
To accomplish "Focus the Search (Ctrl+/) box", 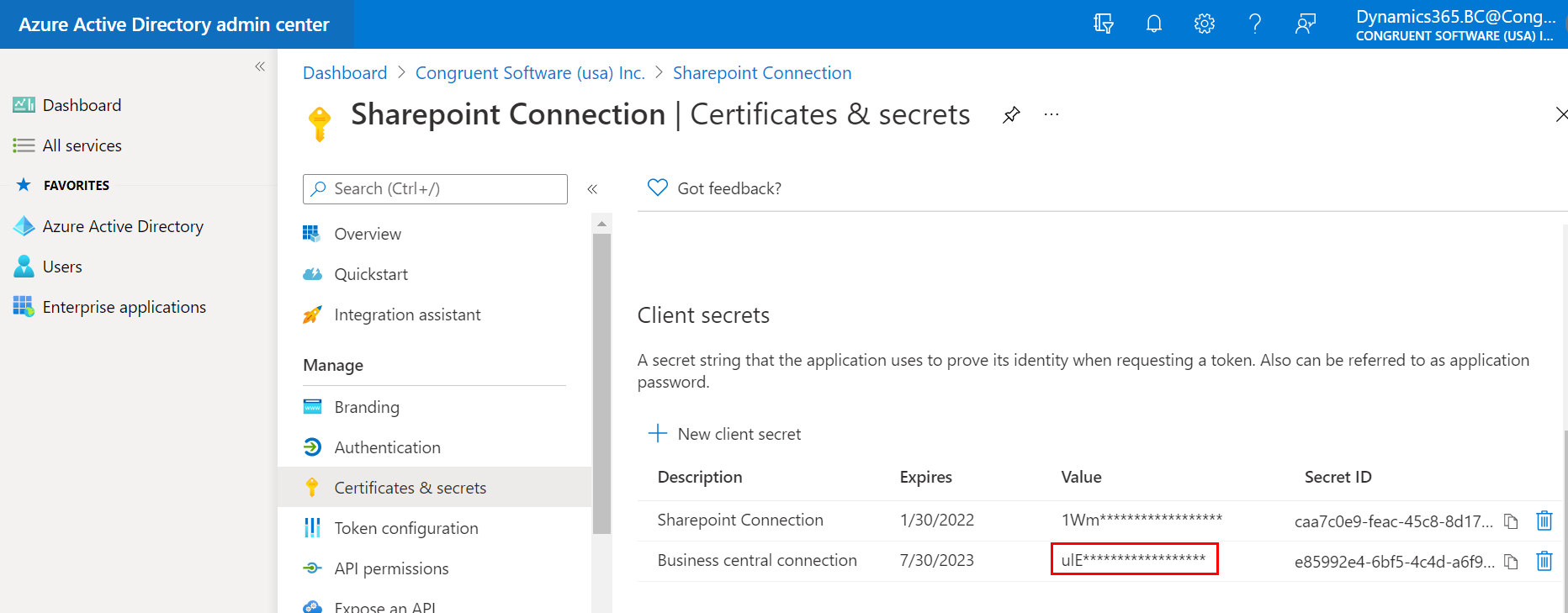I will click(x=435, y=189).
